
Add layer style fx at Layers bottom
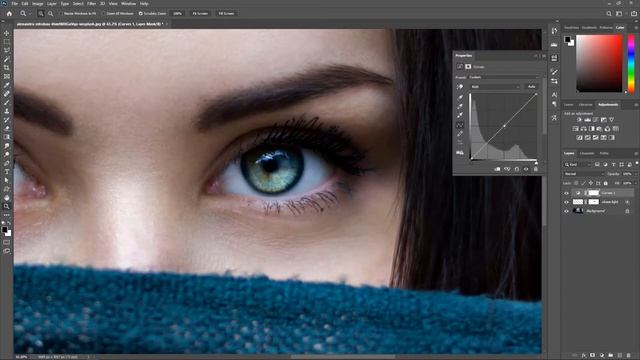[x=584, y=356]
